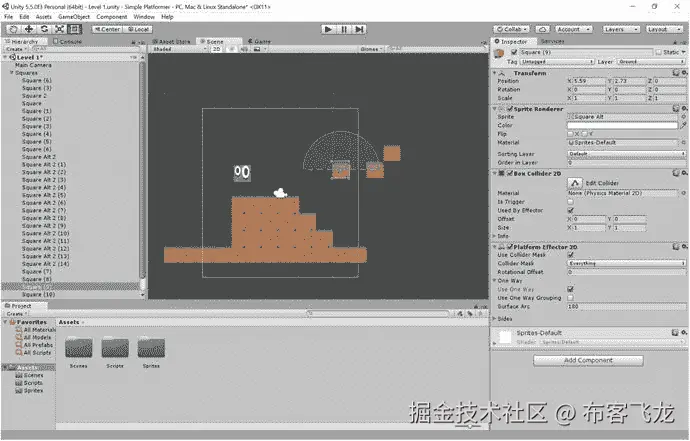Image resolution: width=690 pixels, height=441 pixels.
Task: Toggle the 2D scene view button
Action: click(217, 49)
